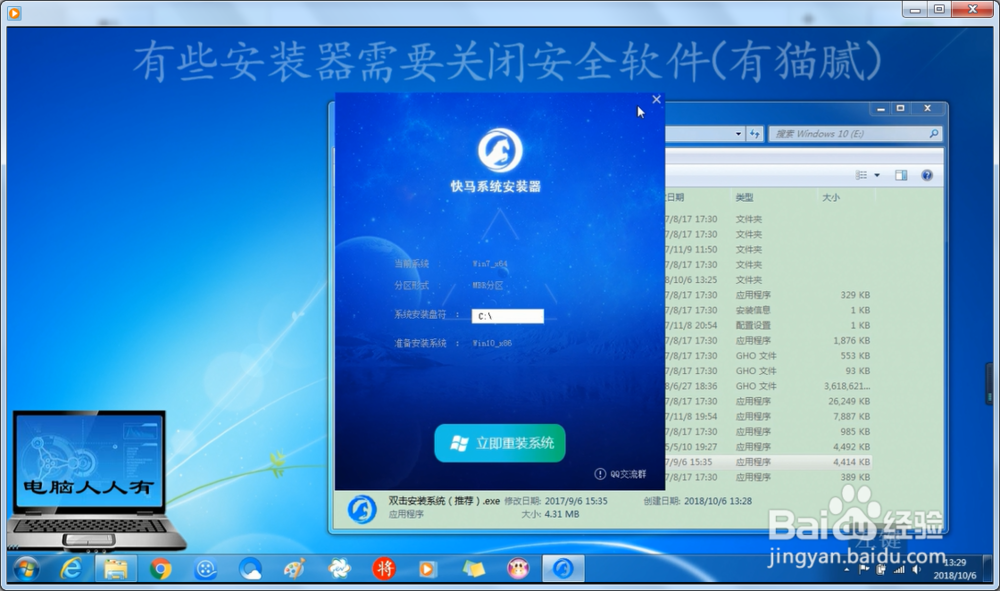This screenshot has width=1000, height=591.
Task: Select the application row sized 7,887 KB
Action: pos(768,416)
